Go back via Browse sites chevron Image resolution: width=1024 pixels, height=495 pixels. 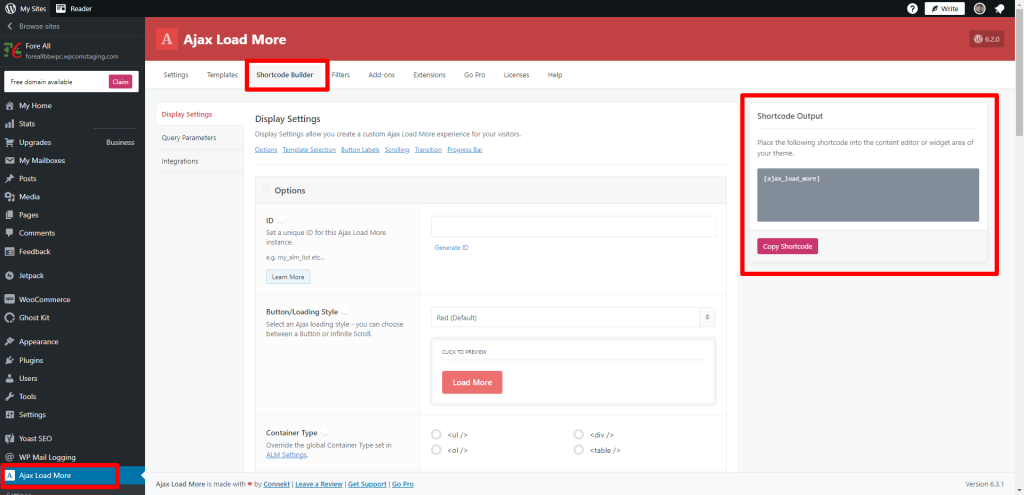click(10, 25)
